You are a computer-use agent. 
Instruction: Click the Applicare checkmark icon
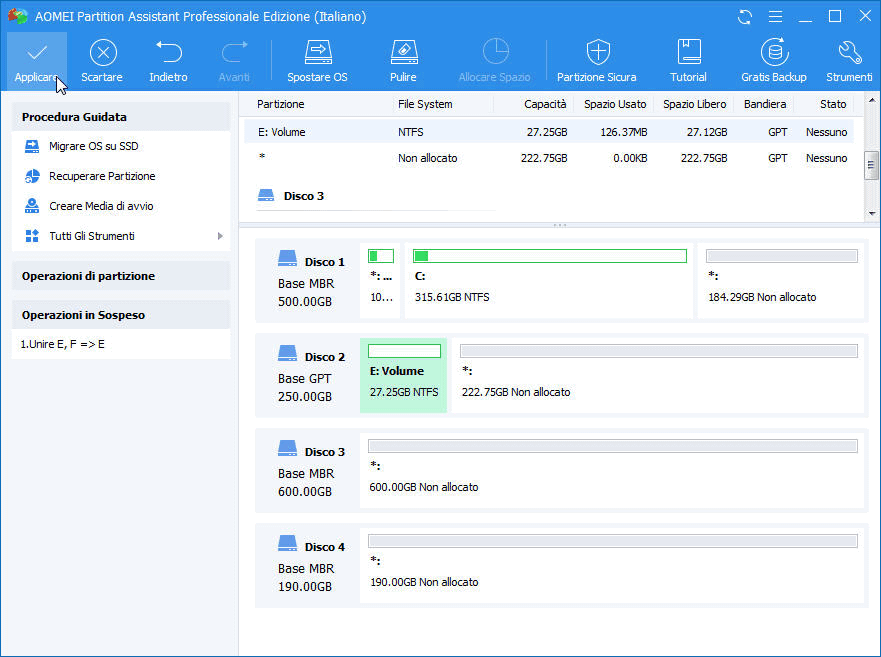(37, 54)
